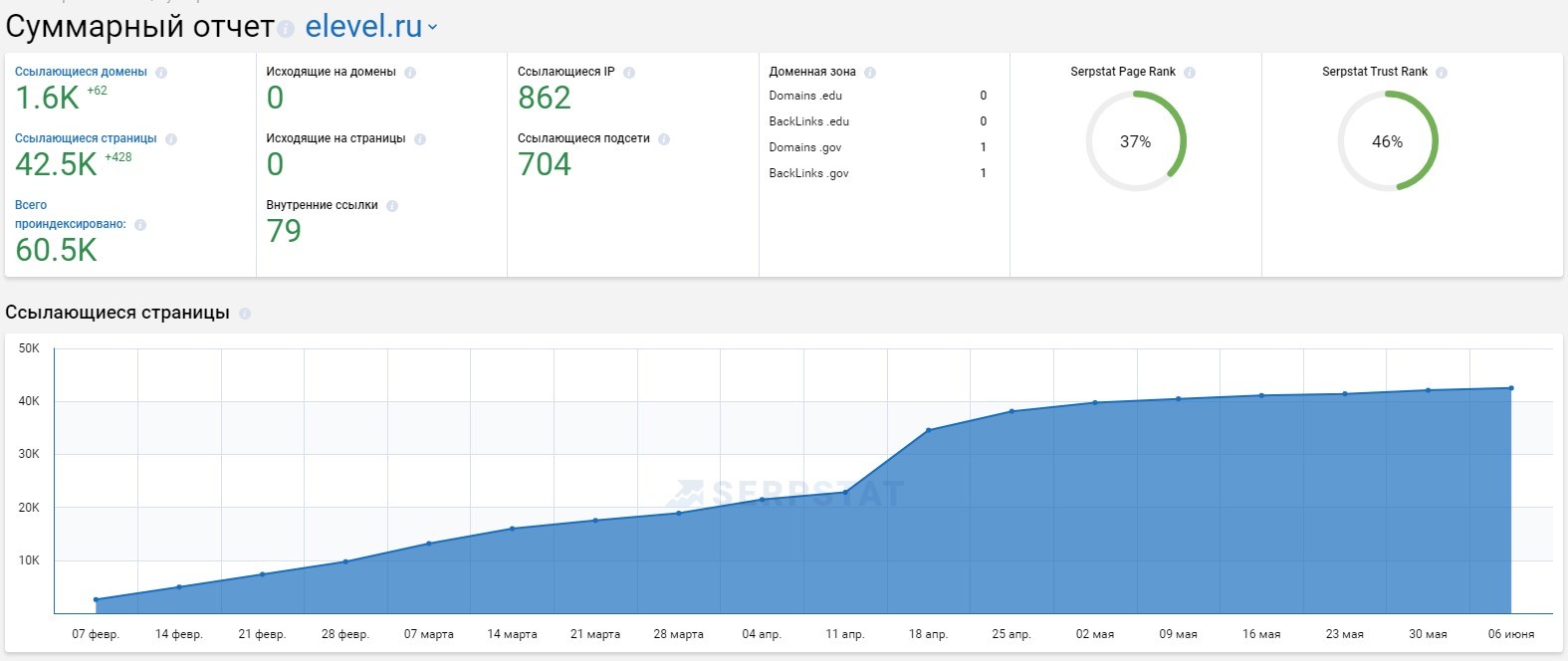The height and width of the screenshot is (661, 1568).
Task: Click the Page Rank 37% gauge
Action: [x=1135, y=141]
